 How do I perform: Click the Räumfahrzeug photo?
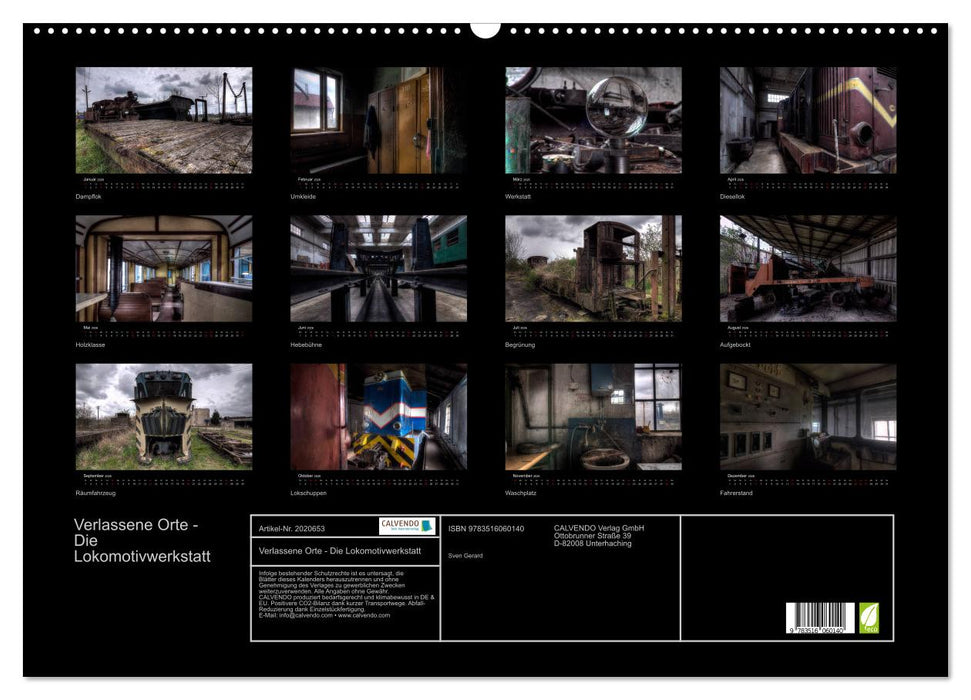[164, 416]
